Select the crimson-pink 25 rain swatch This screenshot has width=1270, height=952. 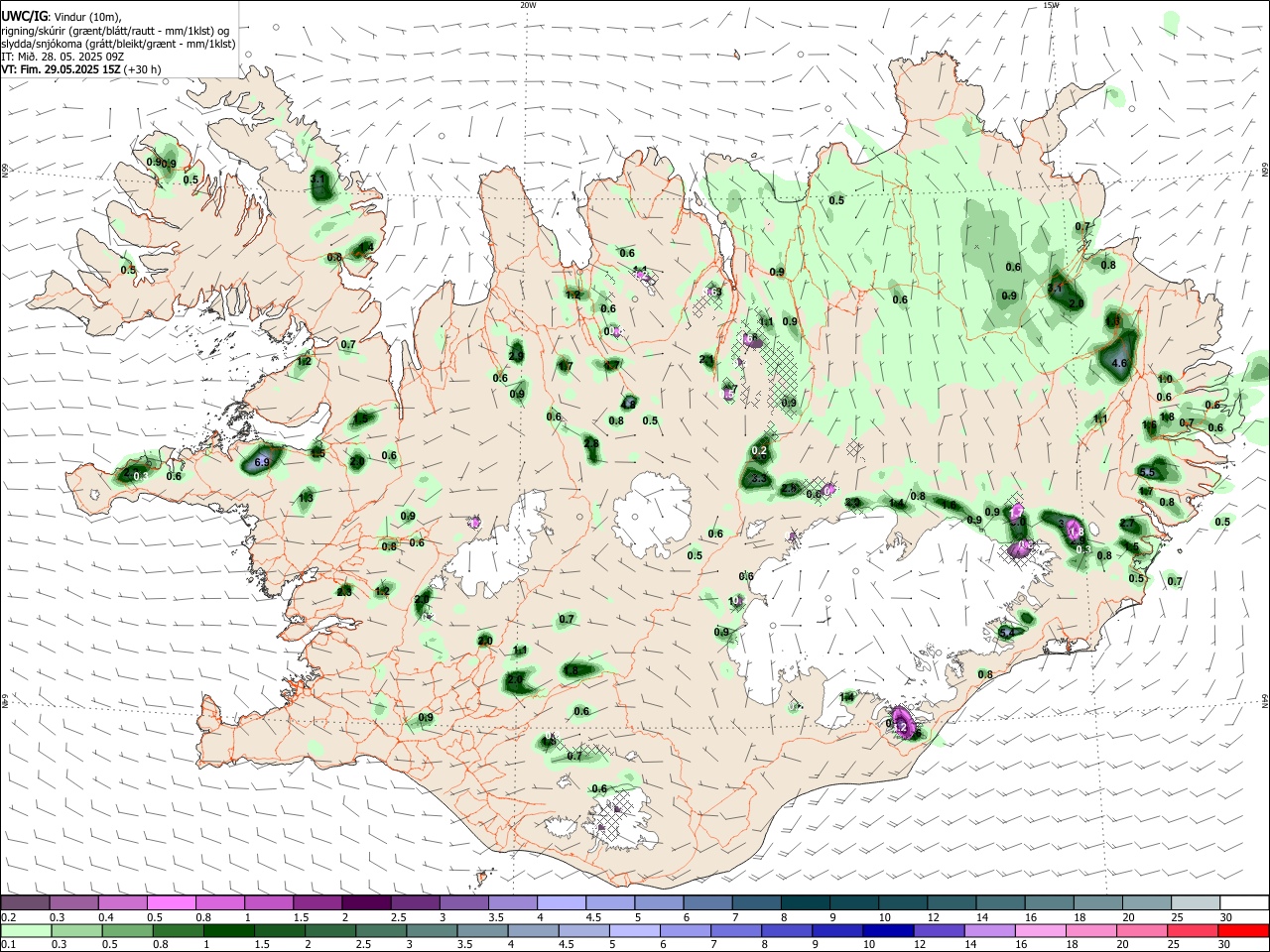tap(1192, 930)
